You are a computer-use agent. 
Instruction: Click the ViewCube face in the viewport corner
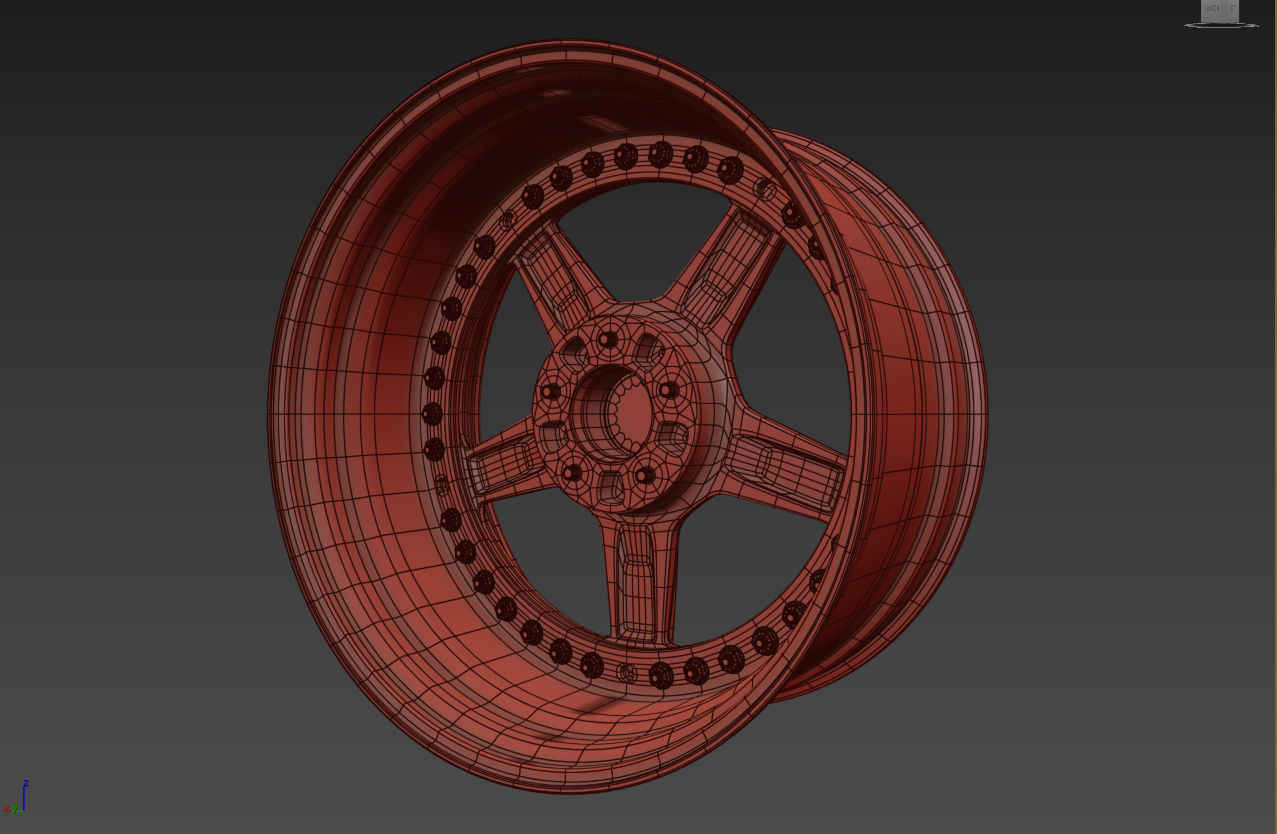(1220, 10)
